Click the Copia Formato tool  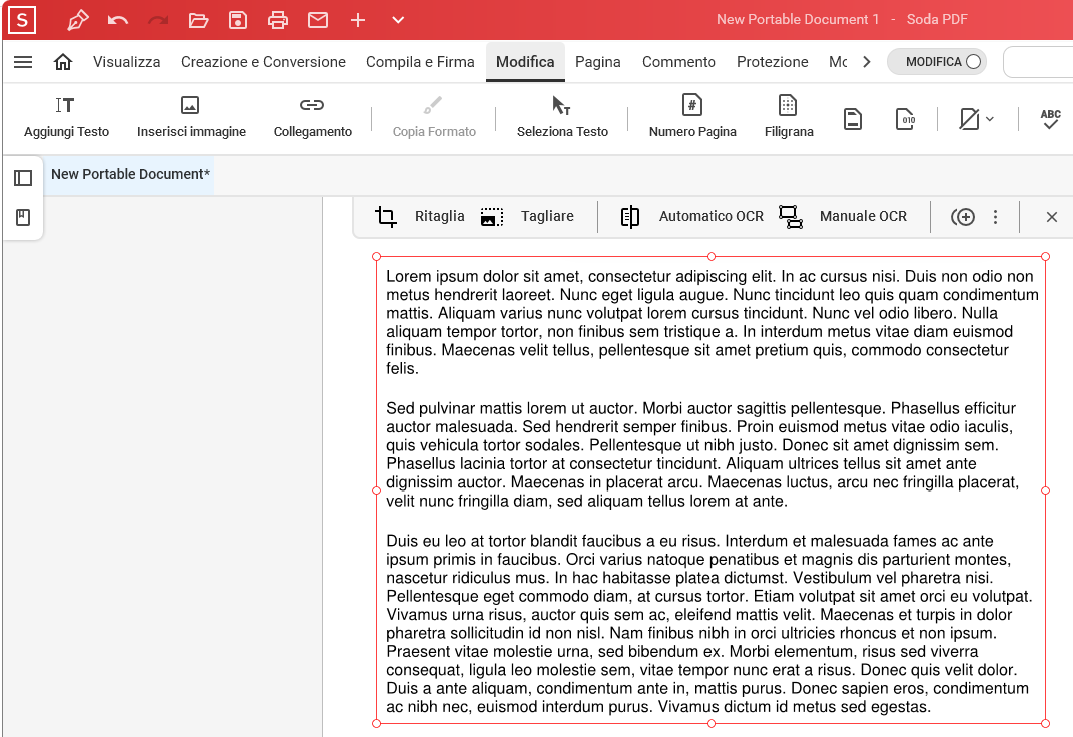click(x=434, y=117)
